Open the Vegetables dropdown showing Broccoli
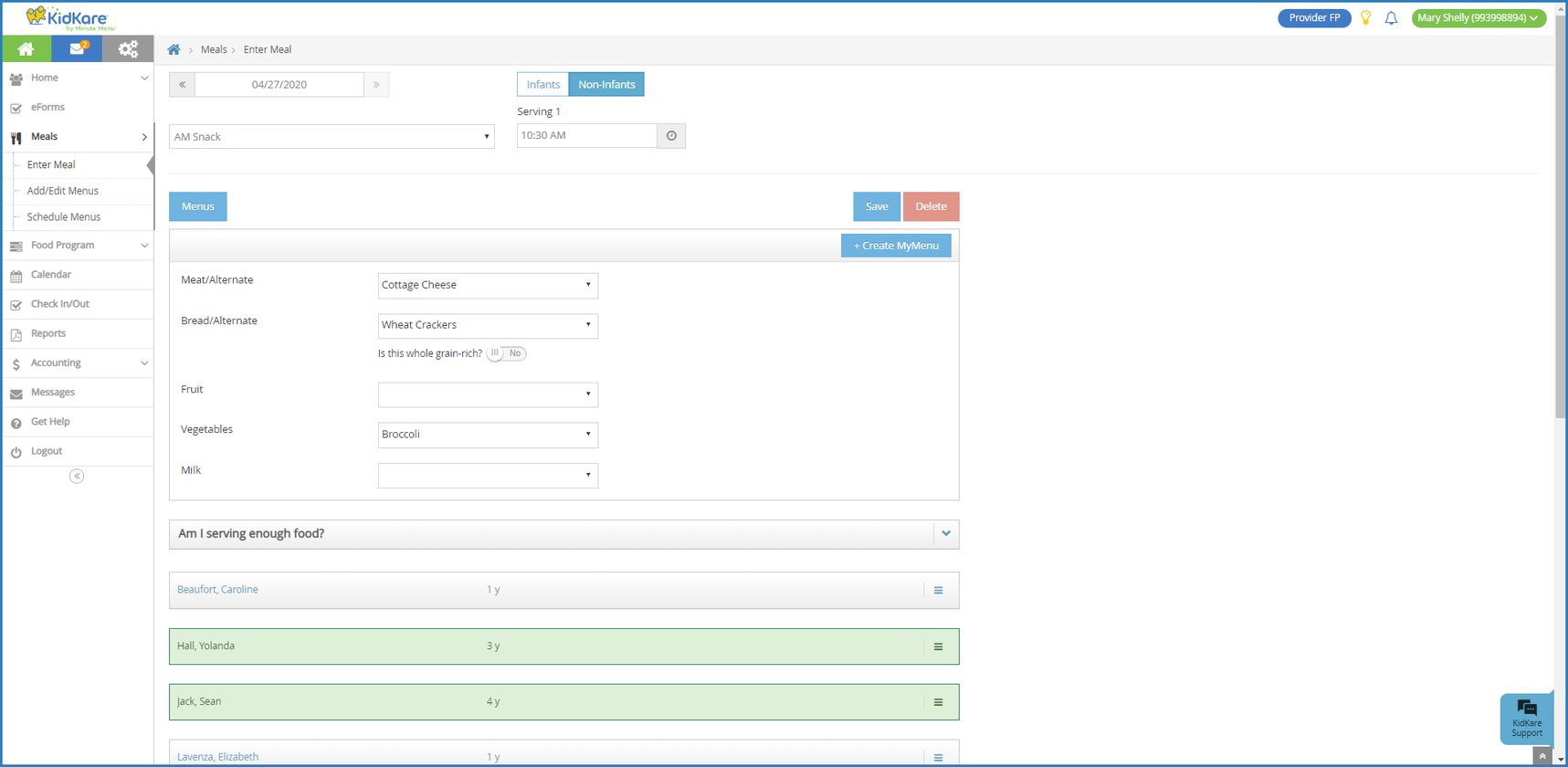The image size is (1568, 767). click(x=488, y=435)
